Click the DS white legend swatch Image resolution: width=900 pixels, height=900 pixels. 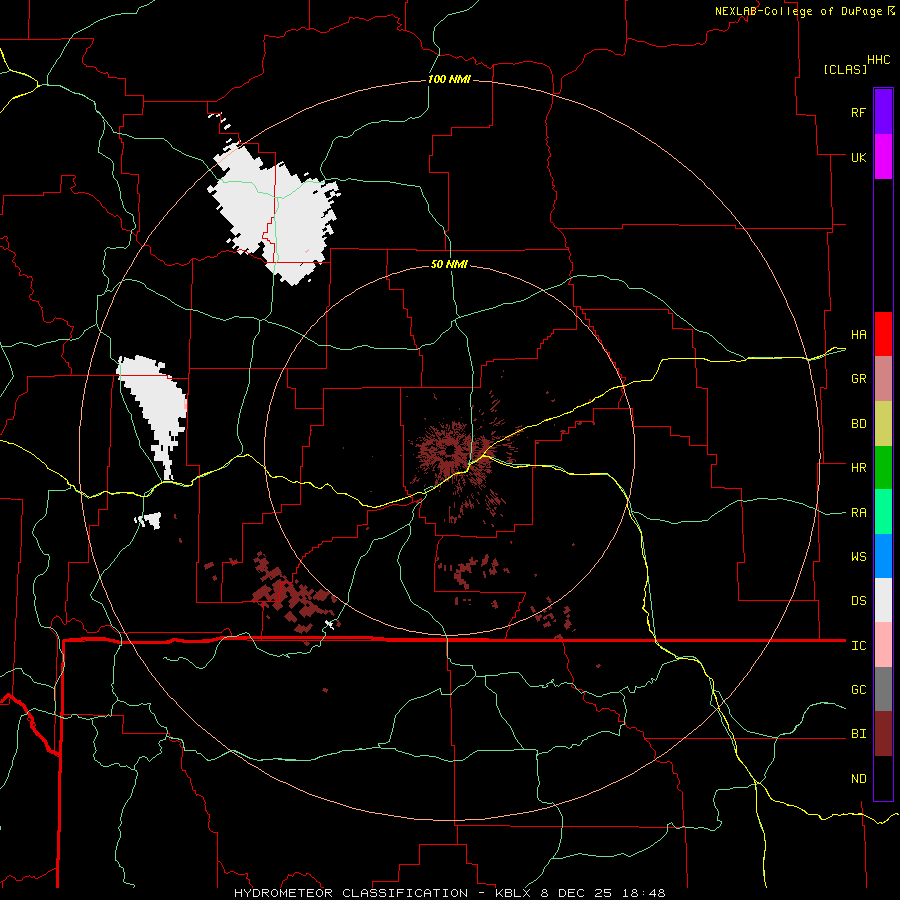tap(883, 600)
